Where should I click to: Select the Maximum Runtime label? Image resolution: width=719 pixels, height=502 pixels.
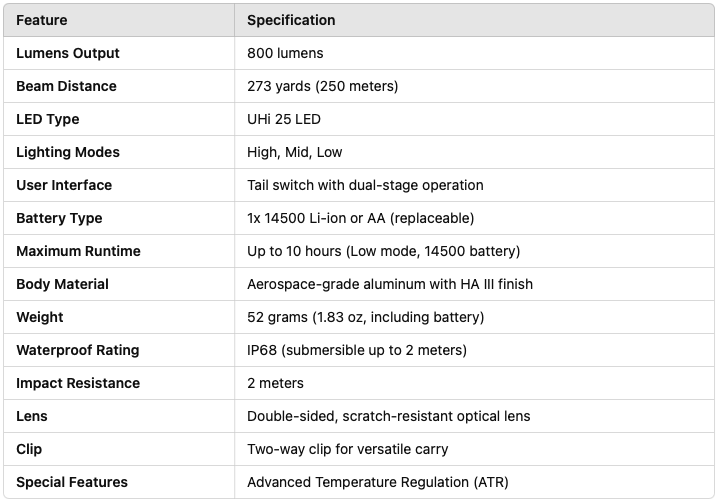78,251
